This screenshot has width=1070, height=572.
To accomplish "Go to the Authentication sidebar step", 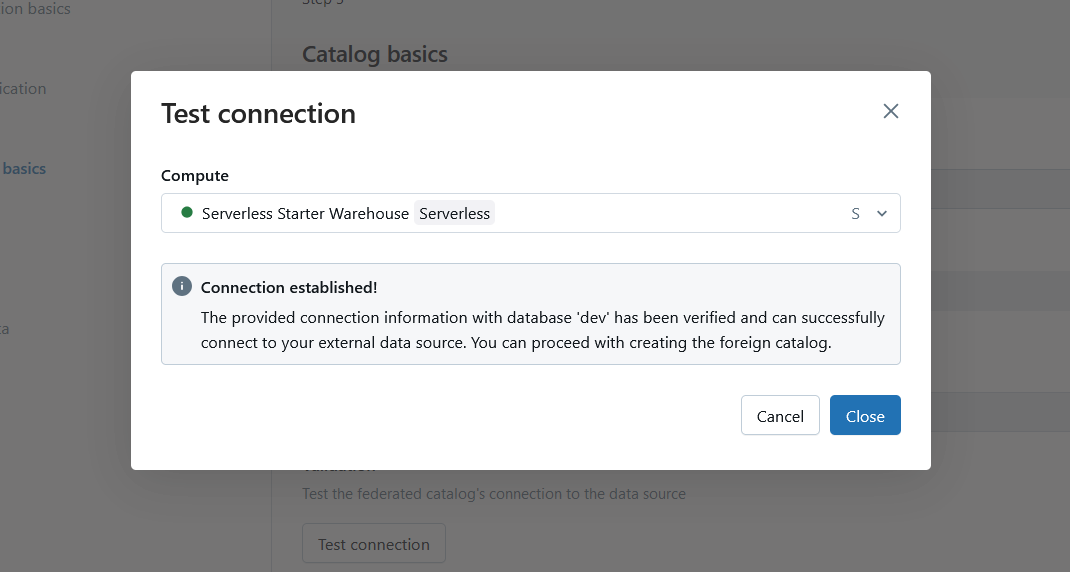I will (23, 88).
